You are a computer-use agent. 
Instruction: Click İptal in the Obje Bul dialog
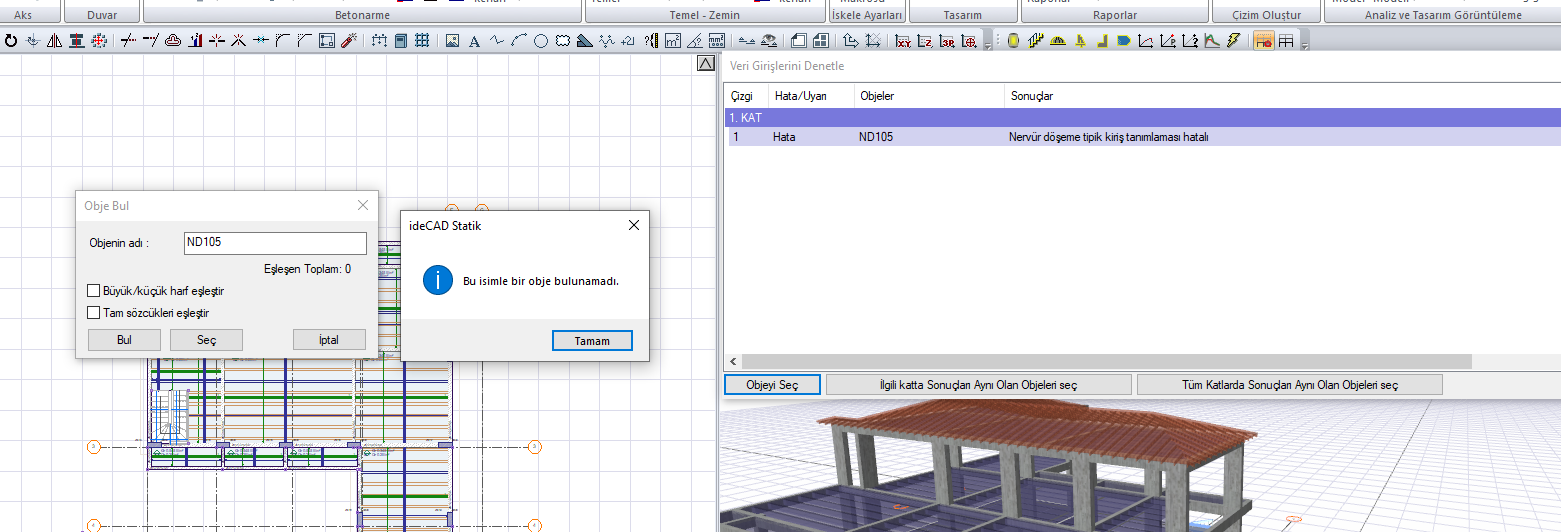pyautogui.click(x=328, y=340)
